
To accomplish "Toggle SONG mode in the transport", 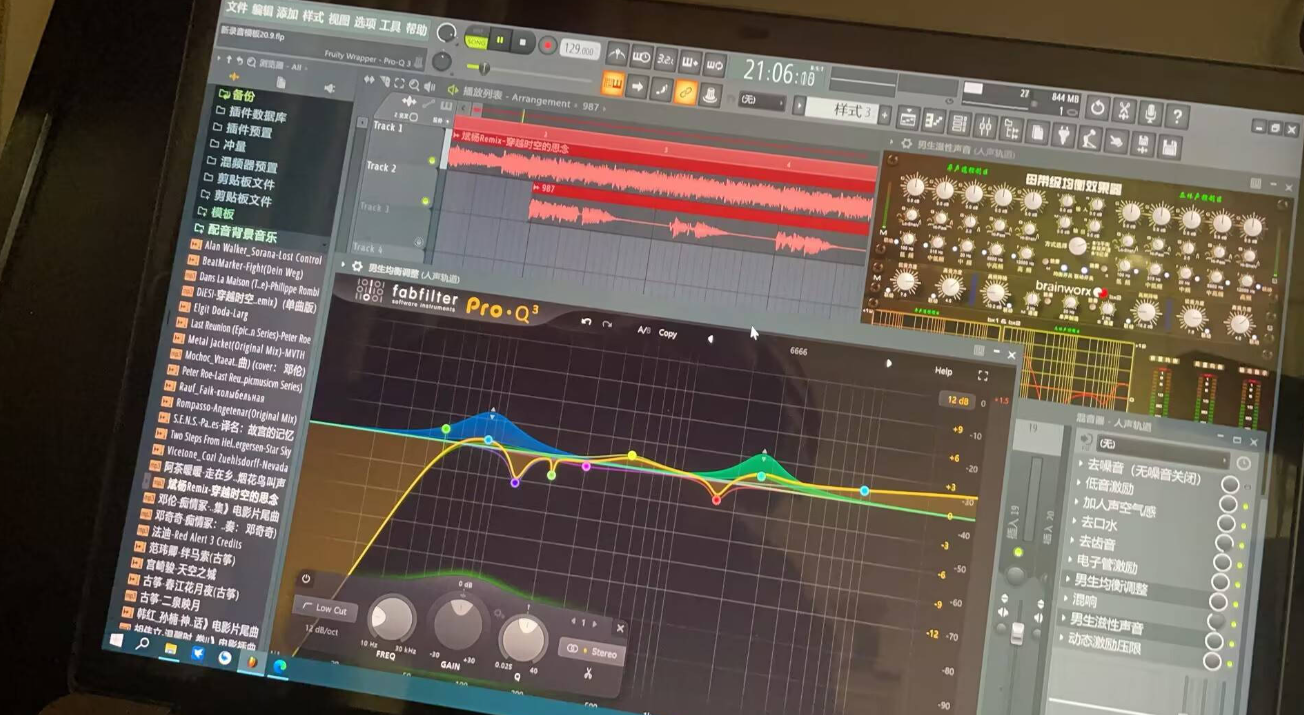I will pyautogui.click(x=476, y=40).
